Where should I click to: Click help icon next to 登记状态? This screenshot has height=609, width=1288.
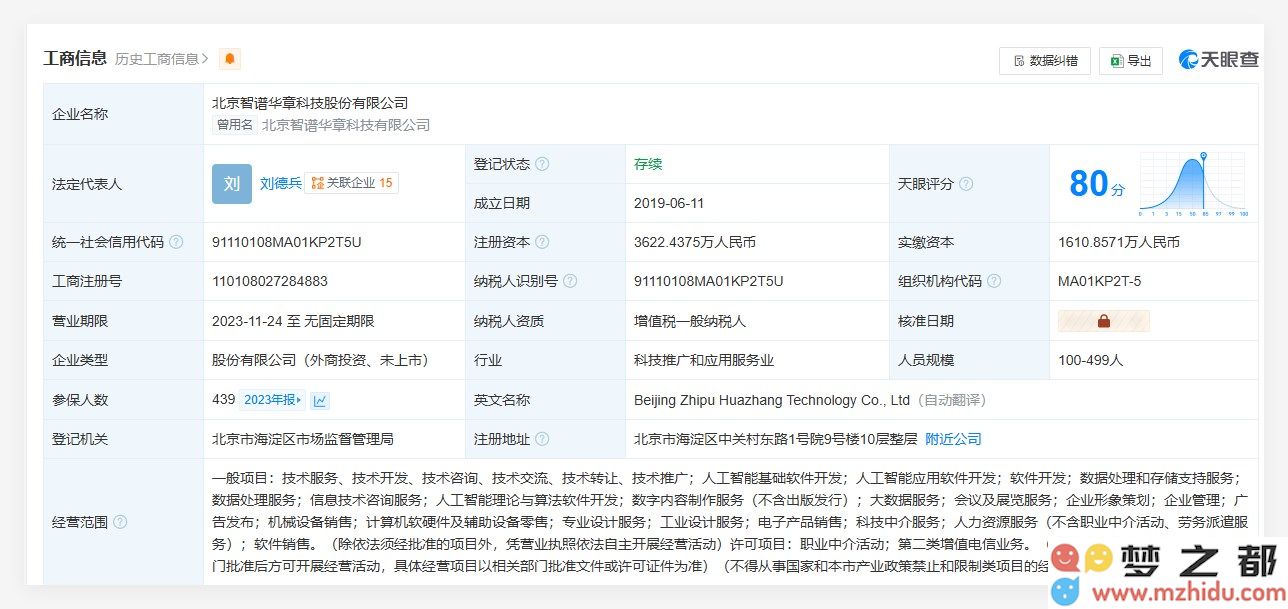(542, 164)
